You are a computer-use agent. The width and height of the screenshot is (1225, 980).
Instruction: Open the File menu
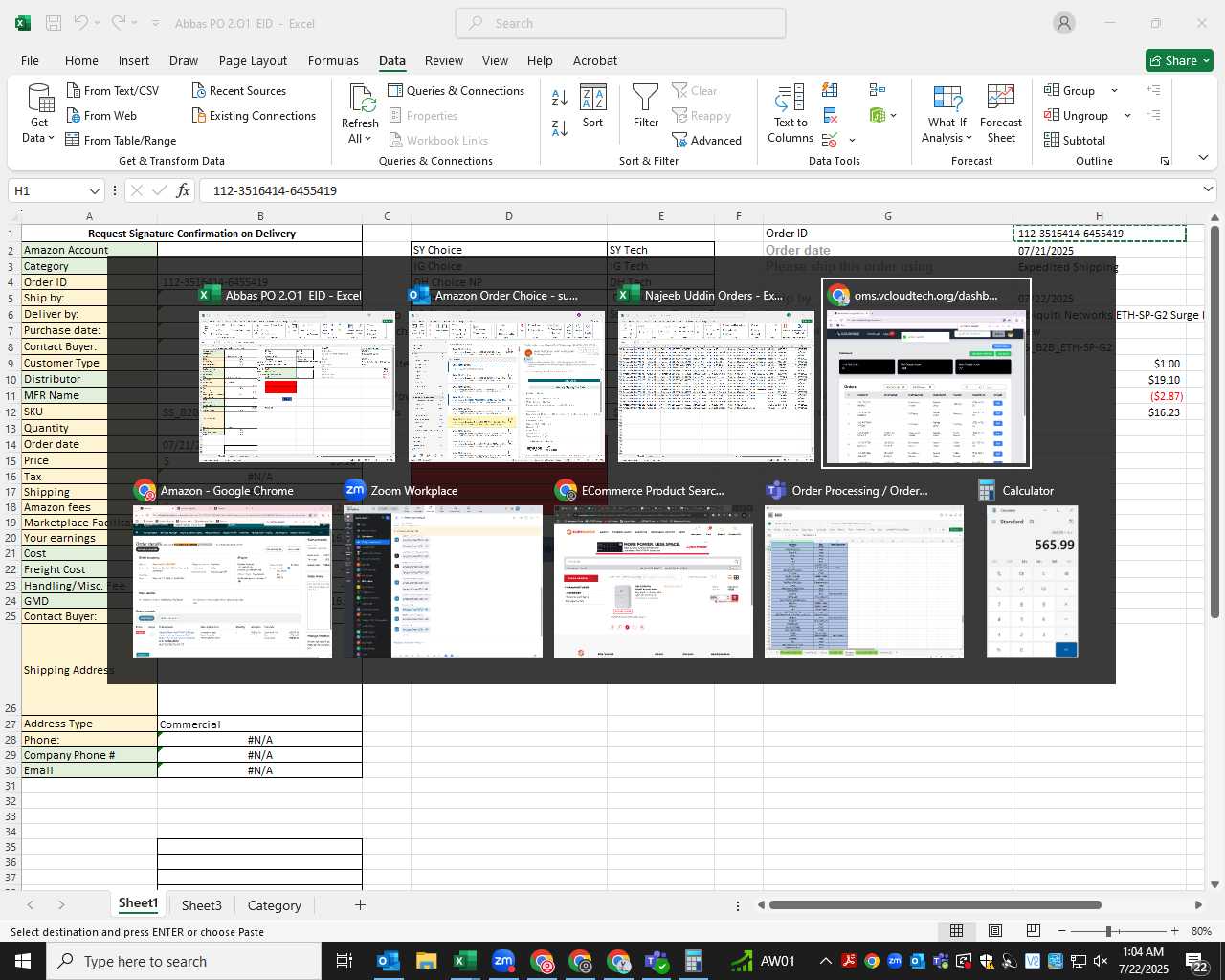30,60
